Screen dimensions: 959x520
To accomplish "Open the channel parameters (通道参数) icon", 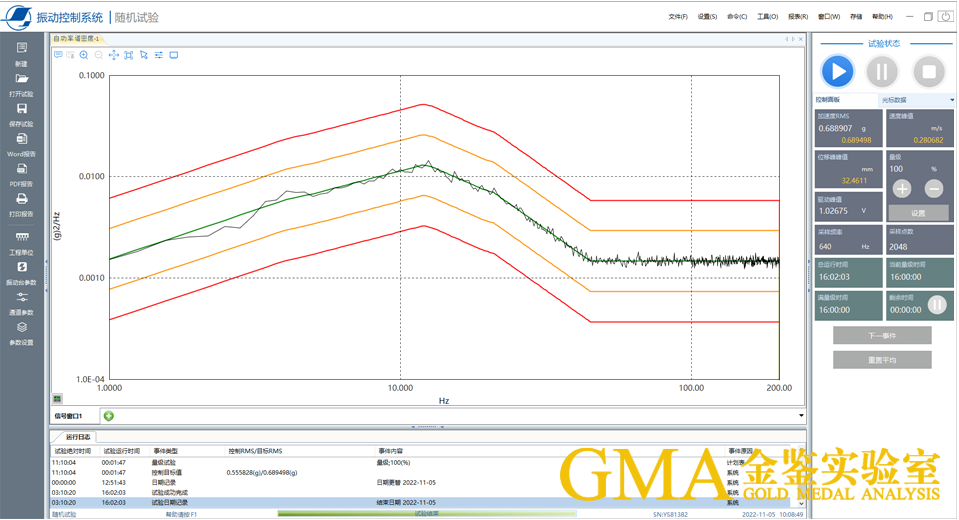I will point(22,297).
